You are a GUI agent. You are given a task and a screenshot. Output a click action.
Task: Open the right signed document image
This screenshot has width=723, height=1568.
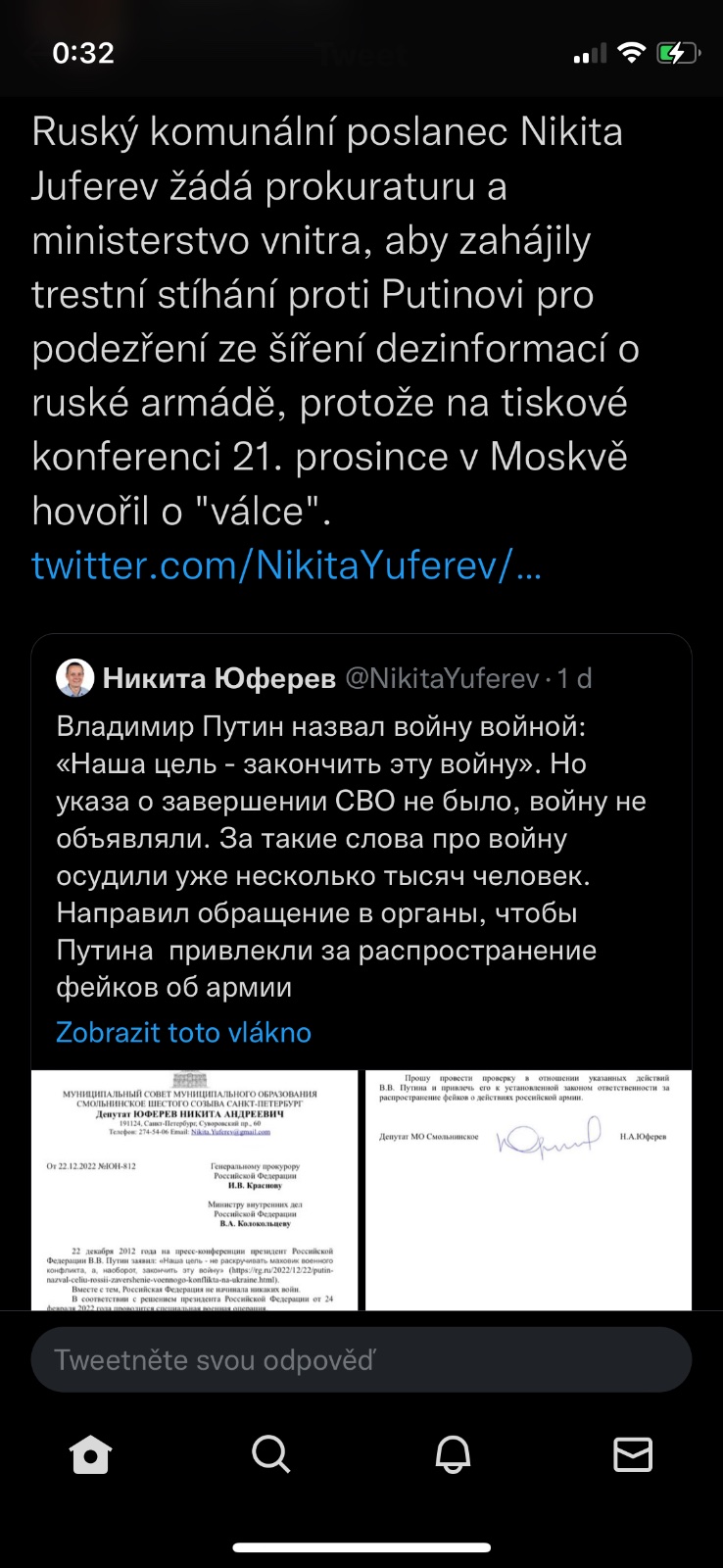coord(528,1190)
